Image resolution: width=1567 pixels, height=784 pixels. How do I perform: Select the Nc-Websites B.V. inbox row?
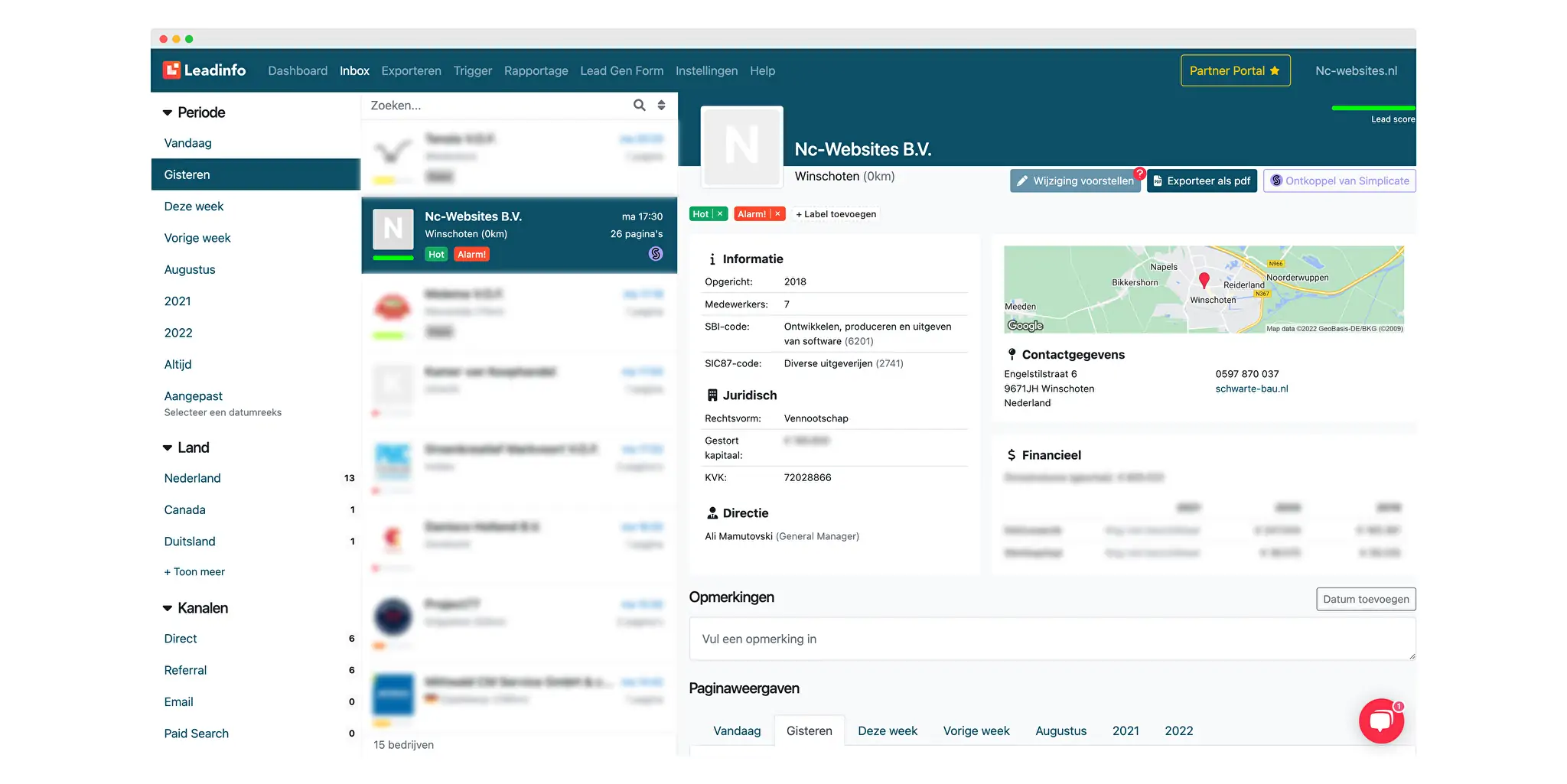click(519, 236)
